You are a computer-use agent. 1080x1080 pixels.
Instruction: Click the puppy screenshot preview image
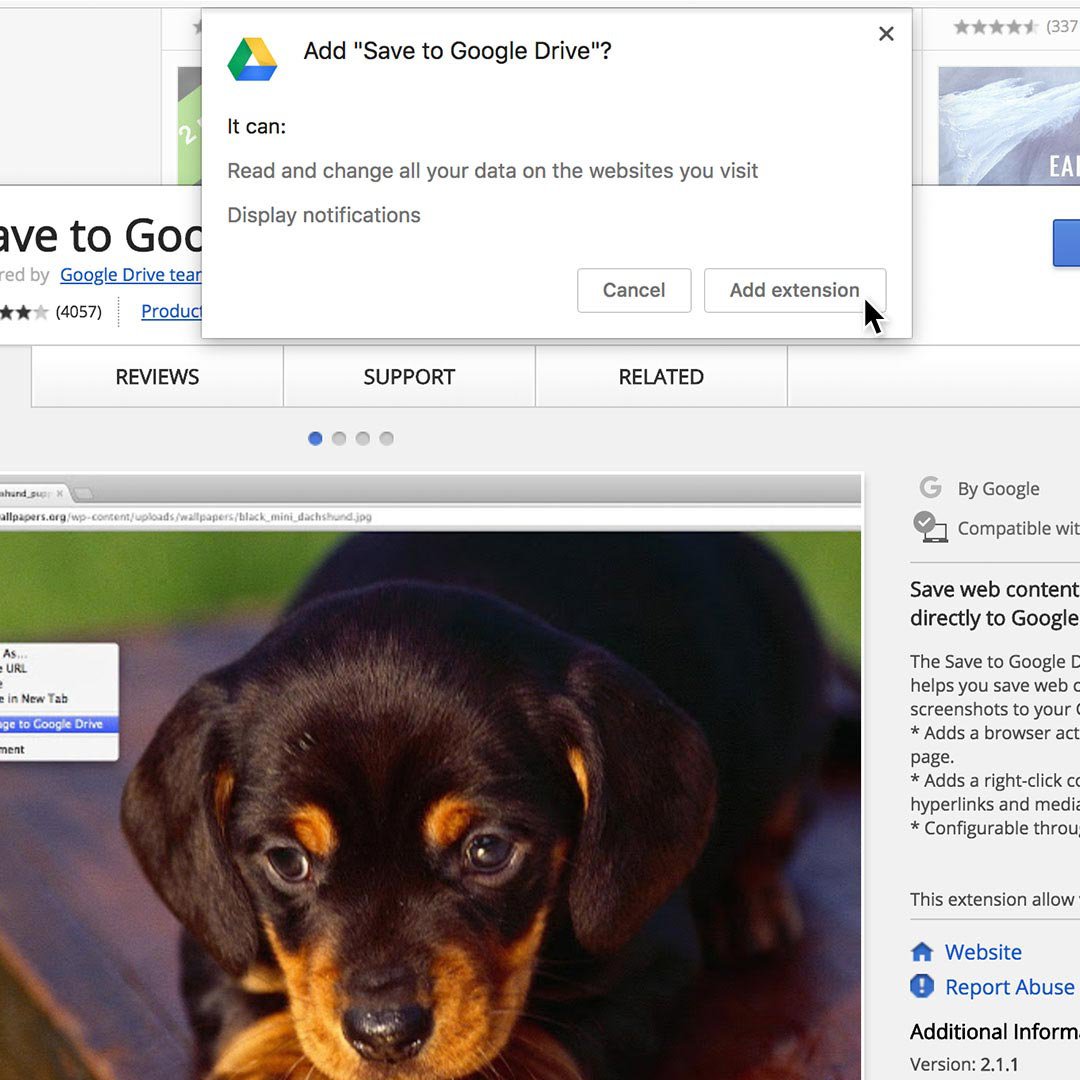pyautogui.click(x=430, y=776)
